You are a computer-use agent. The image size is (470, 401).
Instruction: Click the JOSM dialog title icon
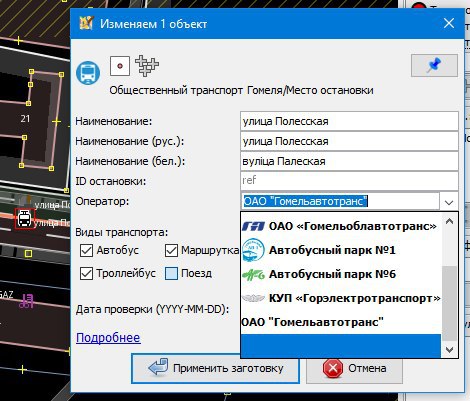pos(86,23)
